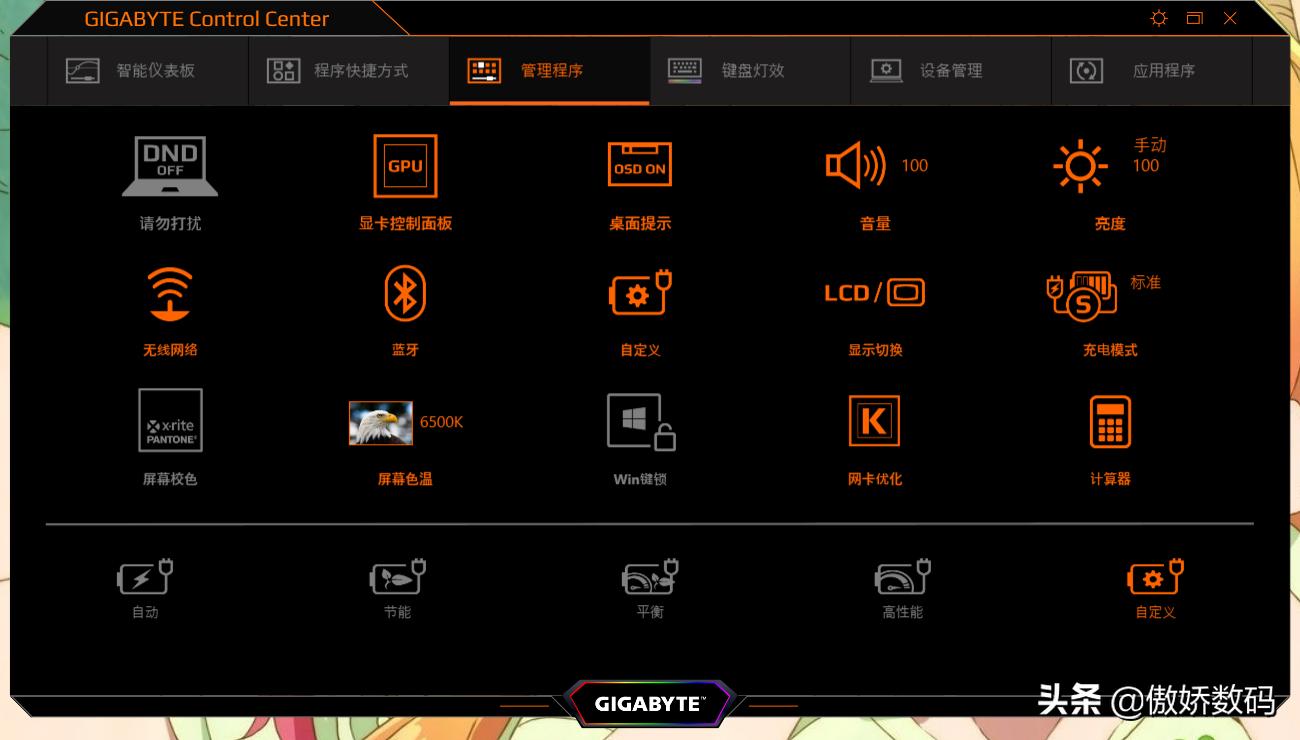
Task: Click the GIGABYTE Control Center title
Action: tap(207, 19)
